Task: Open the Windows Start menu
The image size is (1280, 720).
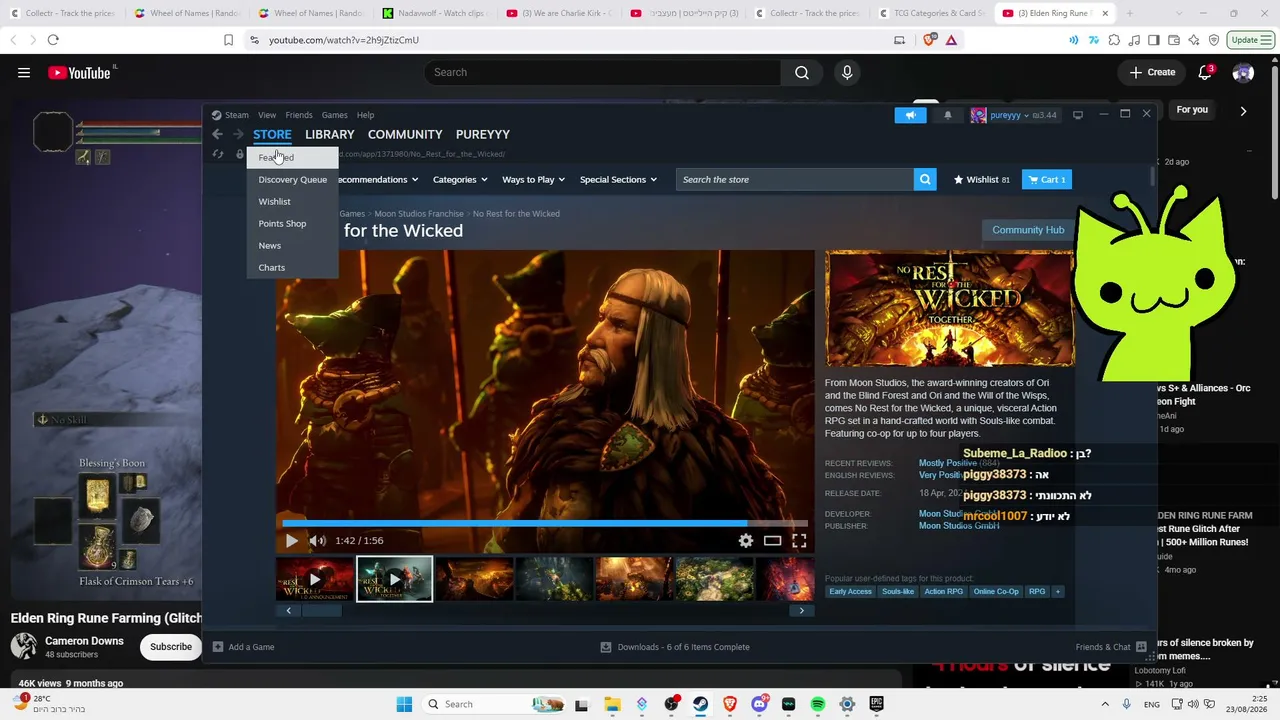Action: 404,704
